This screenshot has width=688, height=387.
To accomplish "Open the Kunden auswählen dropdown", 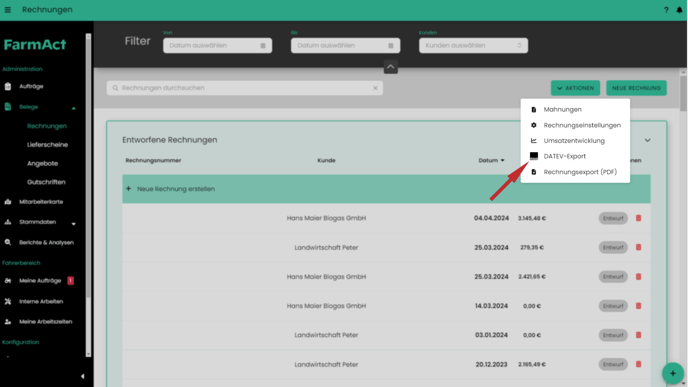I will pyautogui.click(x=473, y=46).
